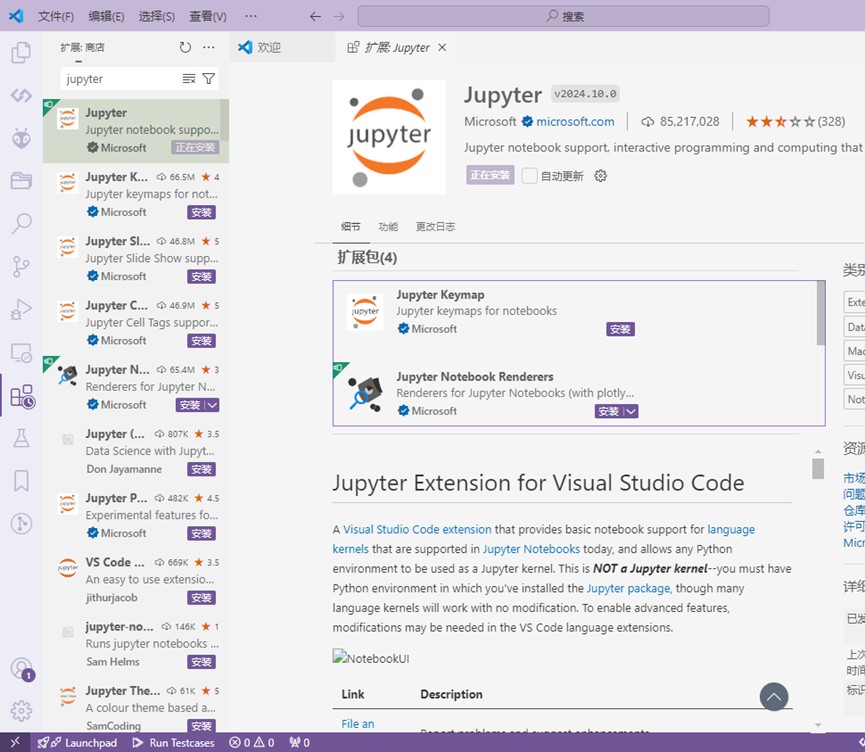Select the jupyter-notebook by Sam Helms item
865x752 pixels.
pyautogui.click(x=136, y=644)
